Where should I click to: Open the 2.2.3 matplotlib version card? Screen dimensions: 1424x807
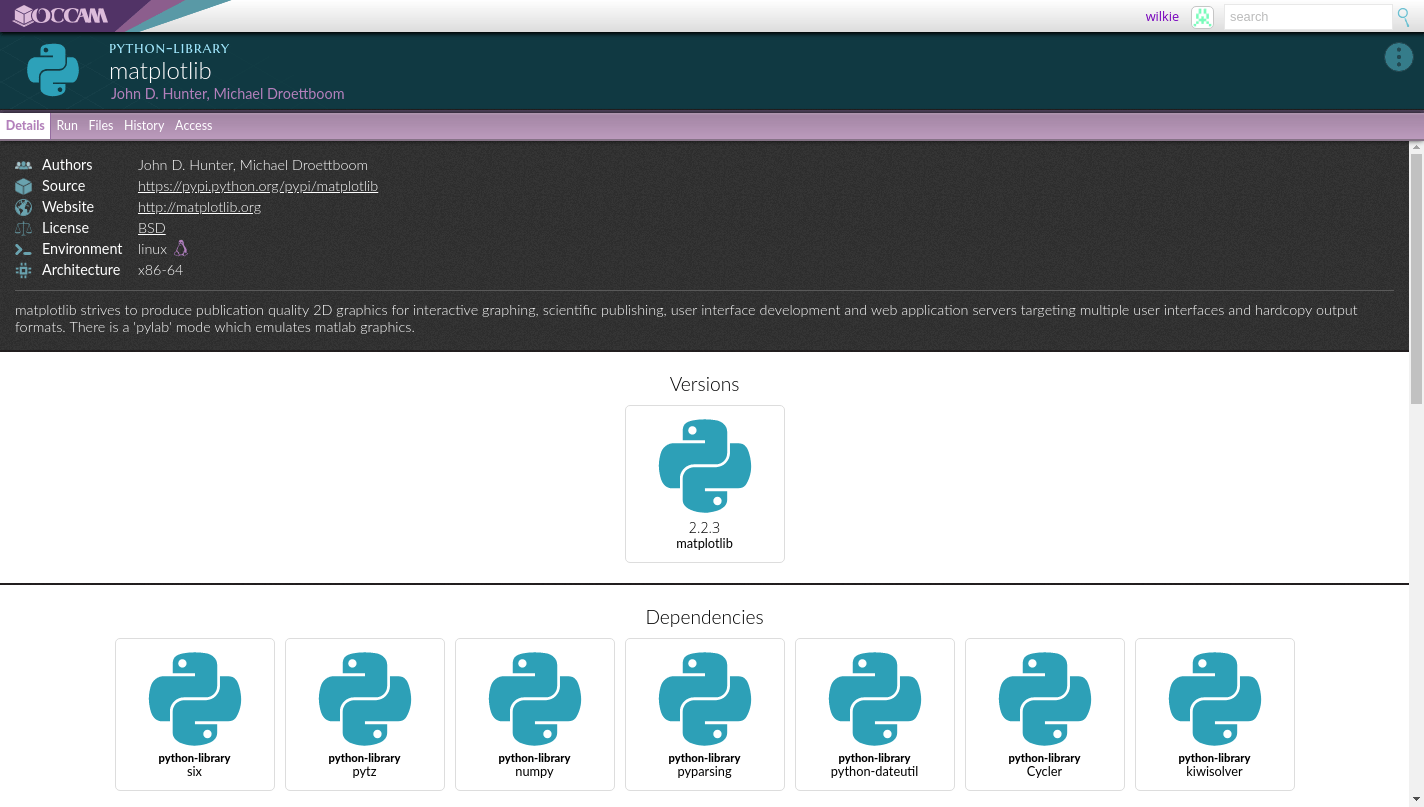click(705, 484)
